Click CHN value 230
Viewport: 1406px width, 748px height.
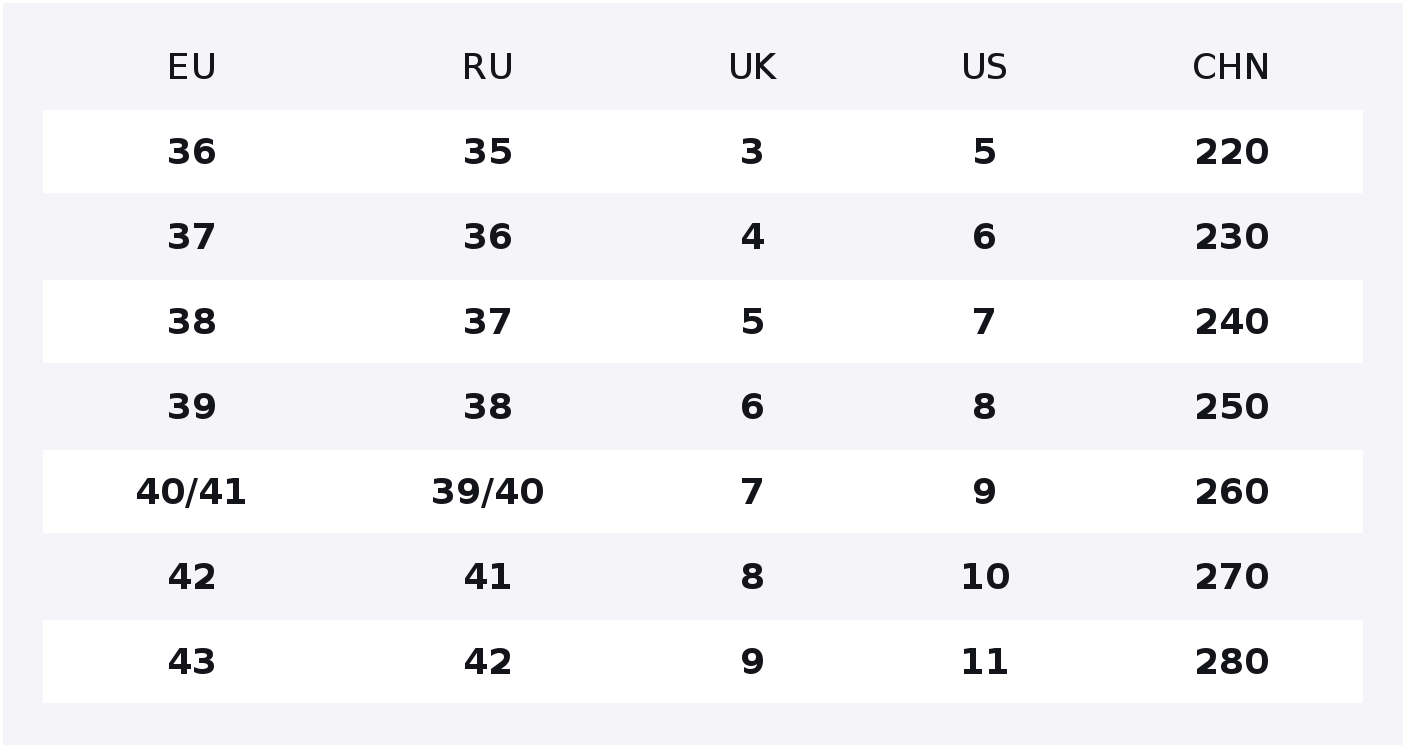click(x=1231, y=237)
